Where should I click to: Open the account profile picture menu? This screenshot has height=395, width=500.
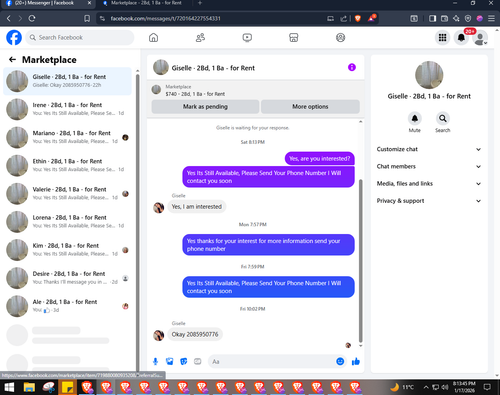point(480,38)
